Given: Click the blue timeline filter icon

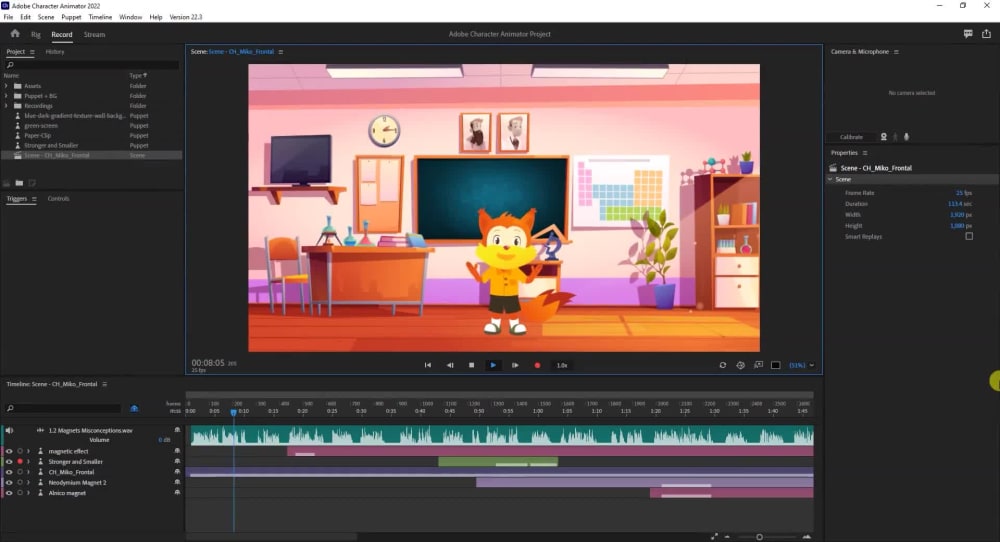Looking at the screenshot, I should point(134,408).
